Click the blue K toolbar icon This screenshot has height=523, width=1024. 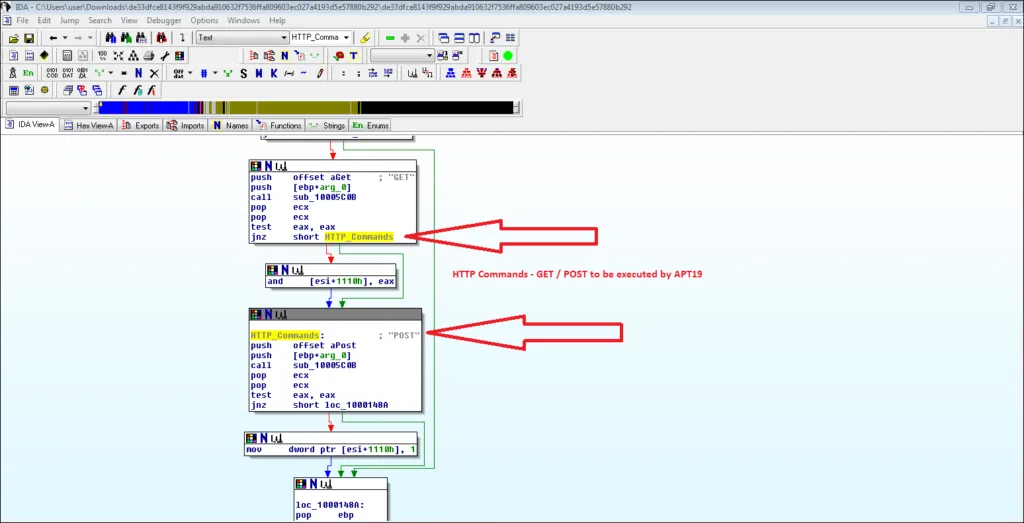[x=274, y=73]
